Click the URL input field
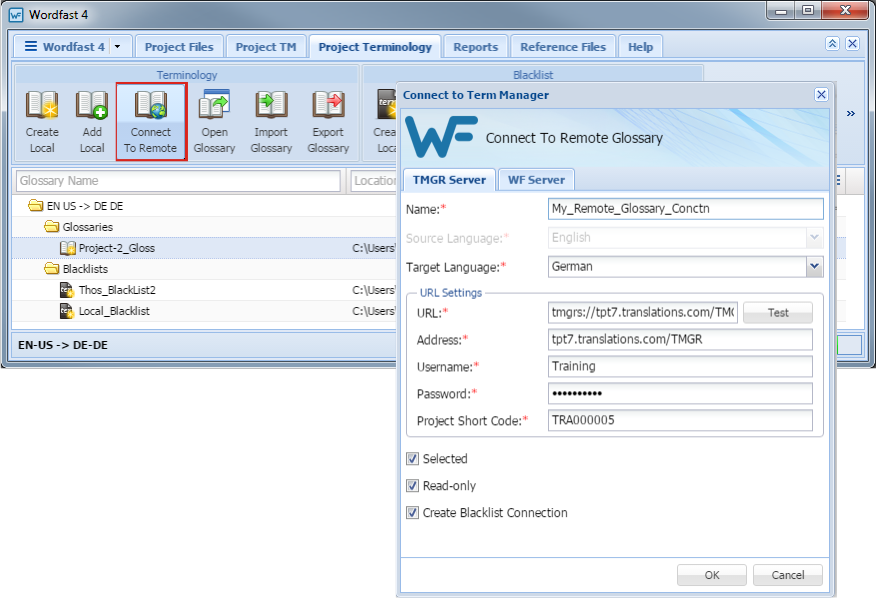The width and height of the screenshot is (876, 598). pos(642,312)
